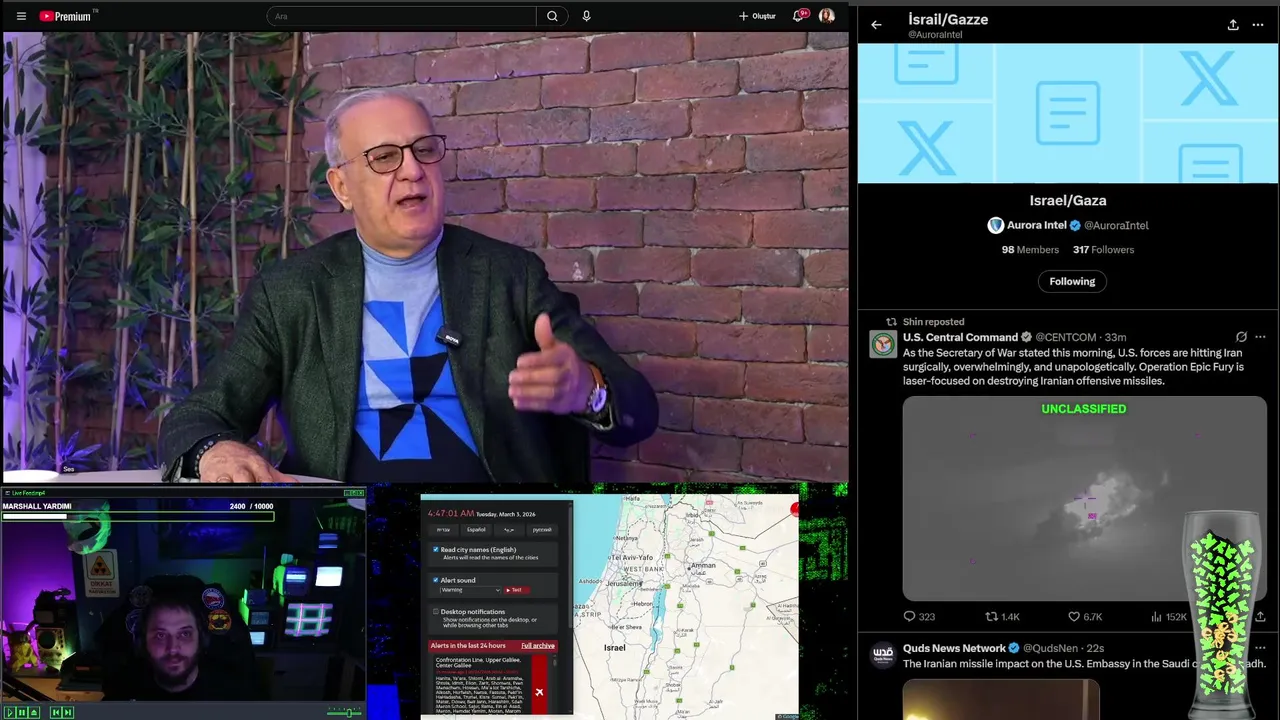Screen dimensions: 1280x720
Task: Click the Shin reposted label
Action: pos(933,322)
